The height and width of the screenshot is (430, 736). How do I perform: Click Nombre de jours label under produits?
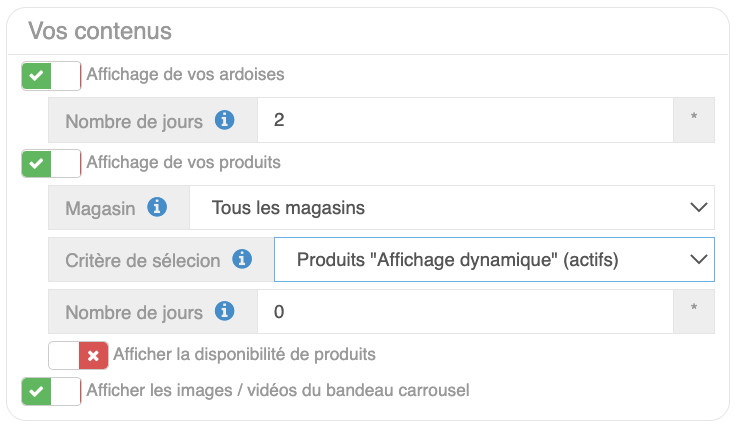pyautogui.click(x=134, y=312)
